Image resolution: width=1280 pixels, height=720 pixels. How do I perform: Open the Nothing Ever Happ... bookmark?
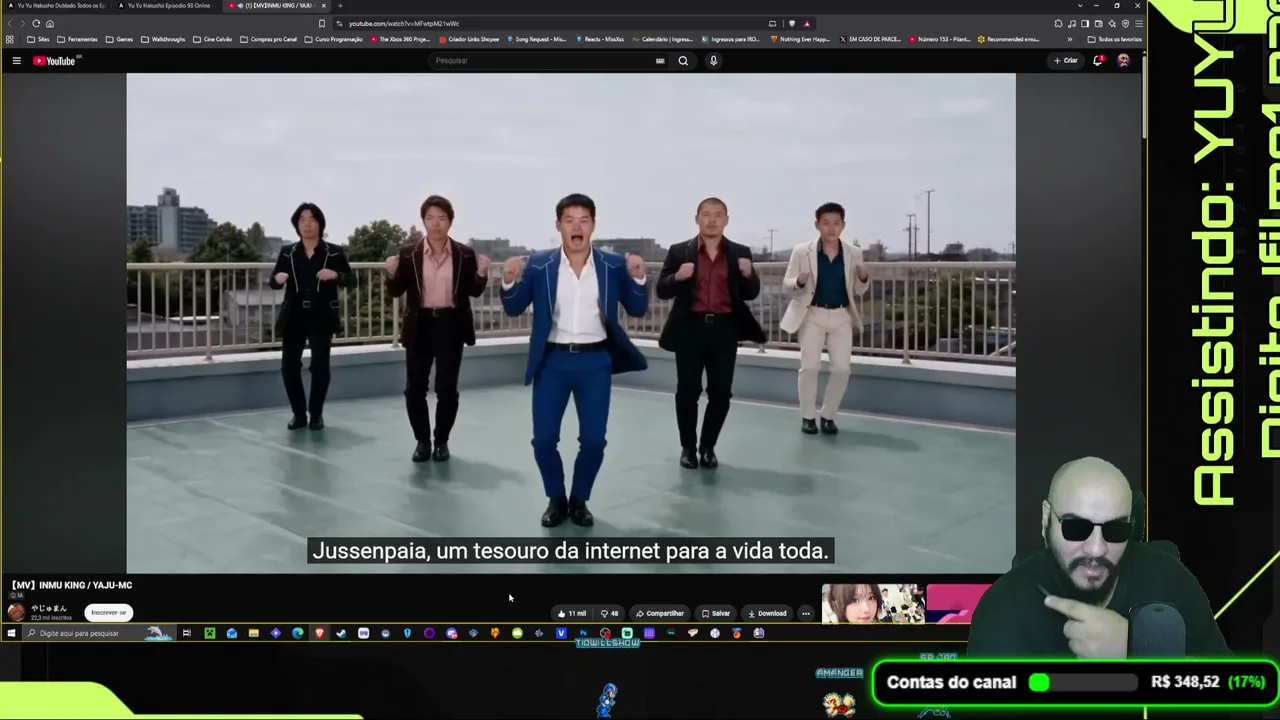(x=800, y=40)
